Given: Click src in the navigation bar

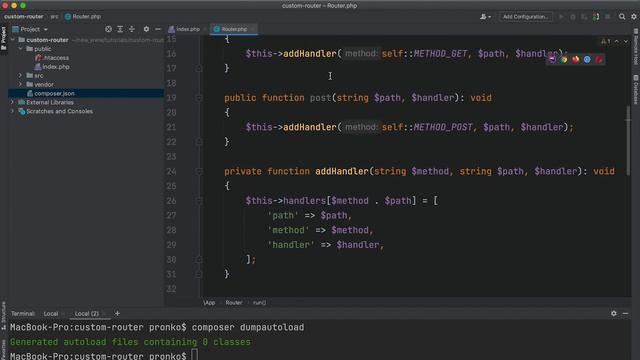Looking at the screenshot, I should pyautogui.click(x=54, y=17).
